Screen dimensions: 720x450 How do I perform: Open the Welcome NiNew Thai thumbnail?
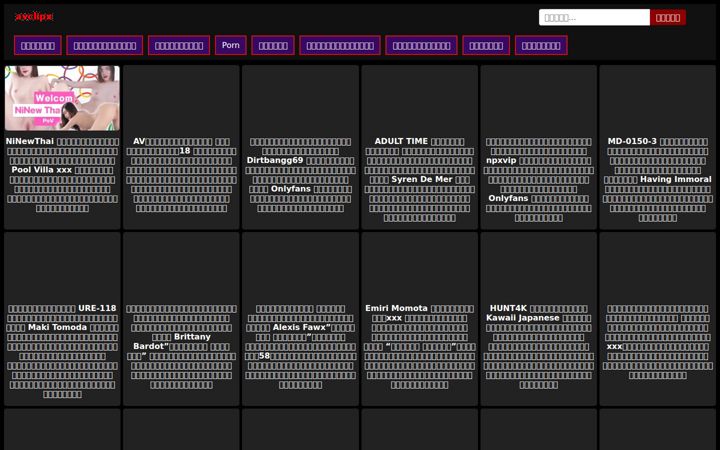tap(62, 98)
